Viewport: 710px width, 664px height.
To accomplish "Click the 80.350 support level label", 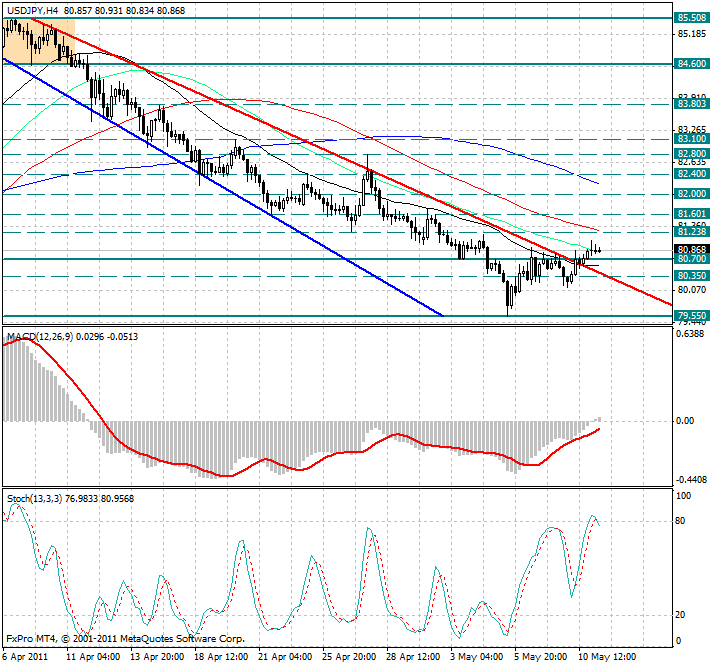I will click(x=692, y=275).
